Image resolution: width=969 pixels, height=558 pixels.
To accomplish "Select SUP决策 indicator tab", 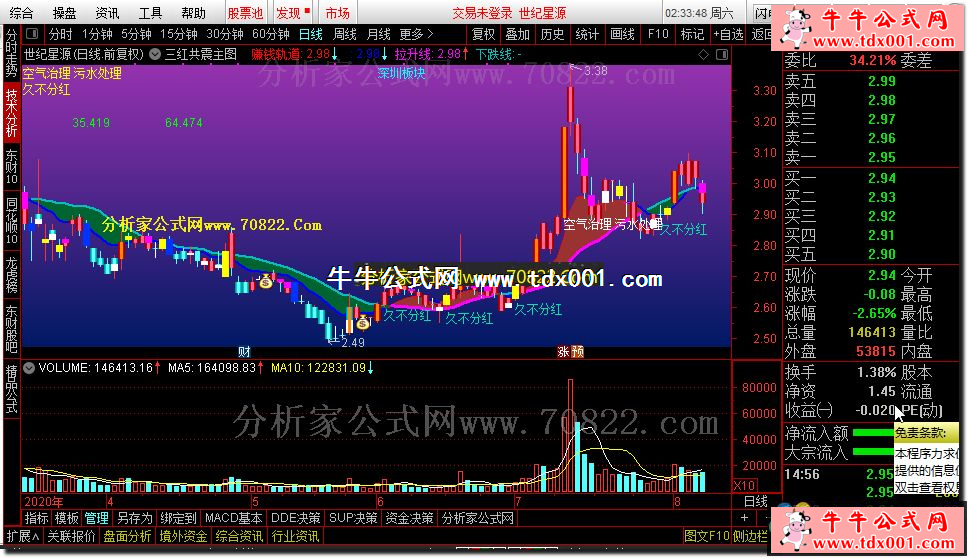I will tap(353, 518).
